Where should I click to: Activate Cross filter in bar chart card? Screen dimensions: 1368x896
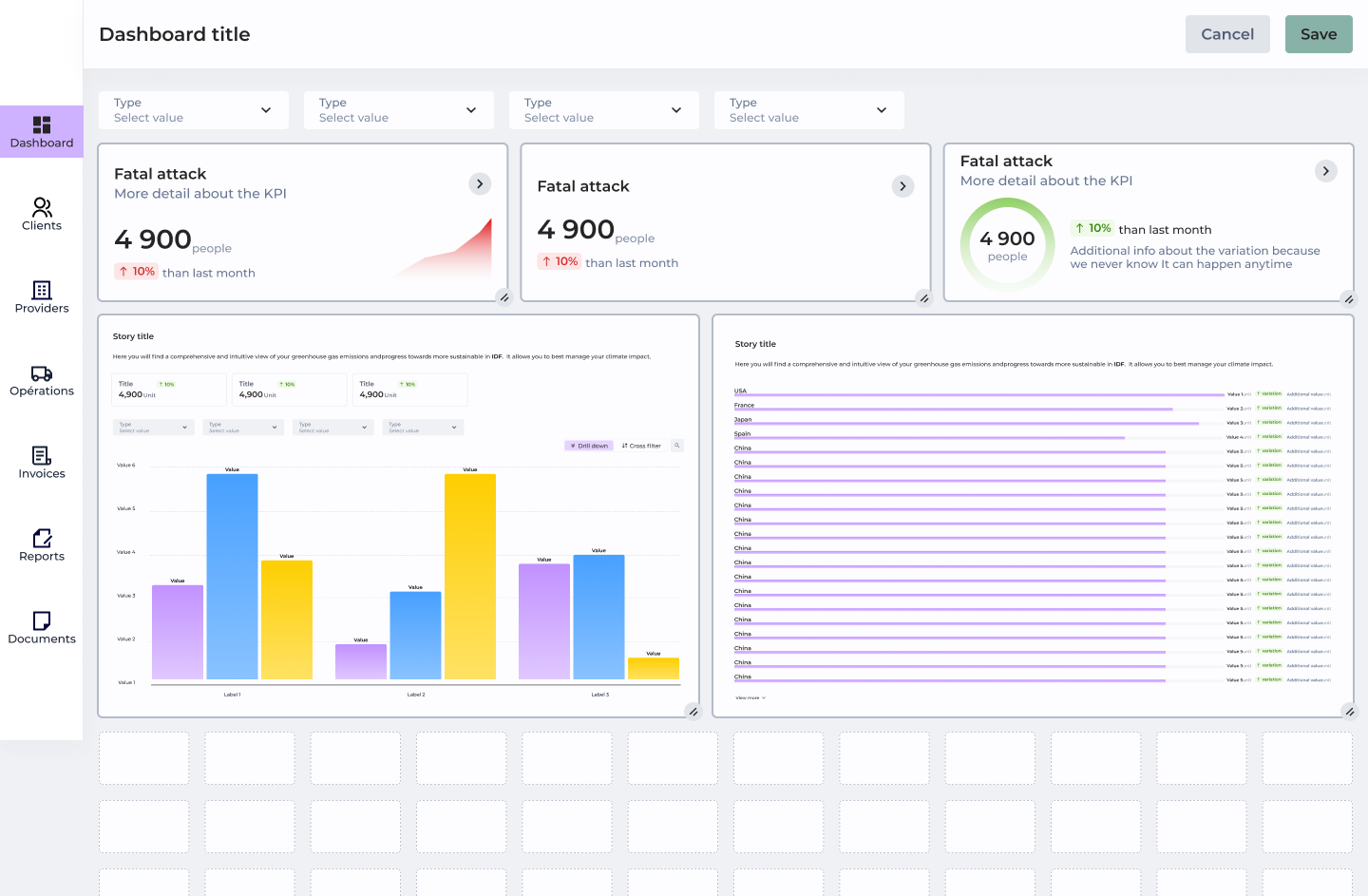click(x=641, y=446)
